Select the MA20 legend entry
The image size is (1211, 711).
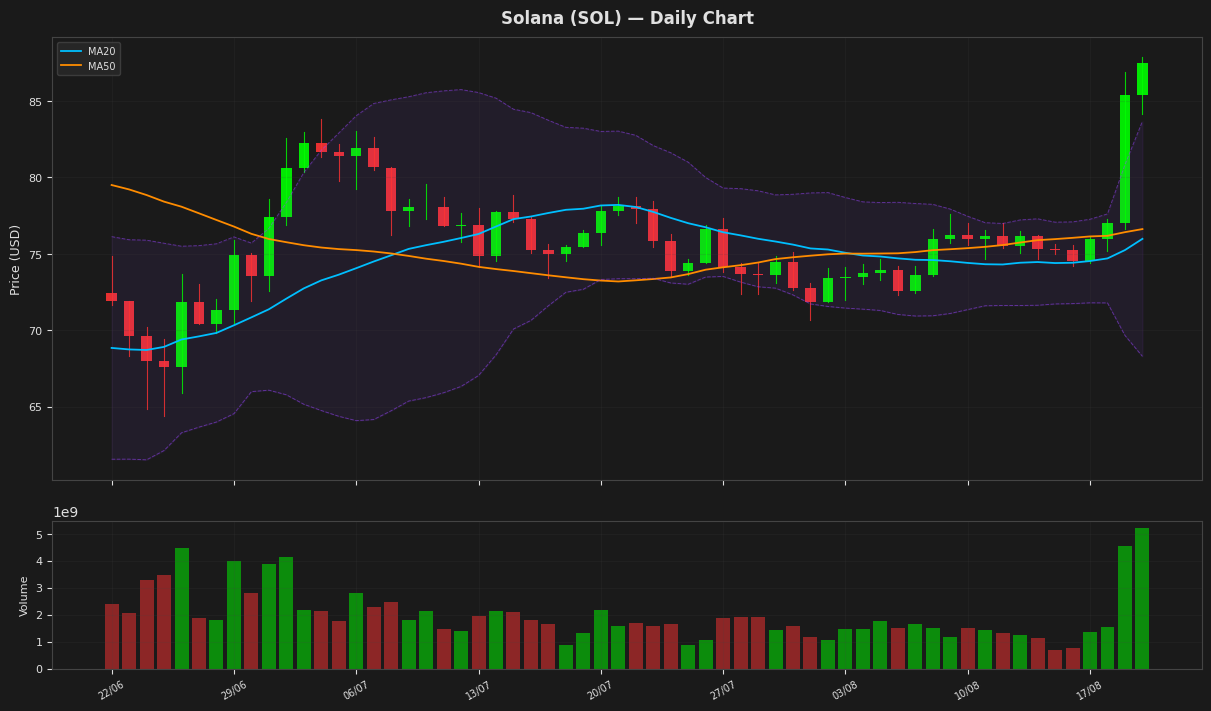point(88,52)
